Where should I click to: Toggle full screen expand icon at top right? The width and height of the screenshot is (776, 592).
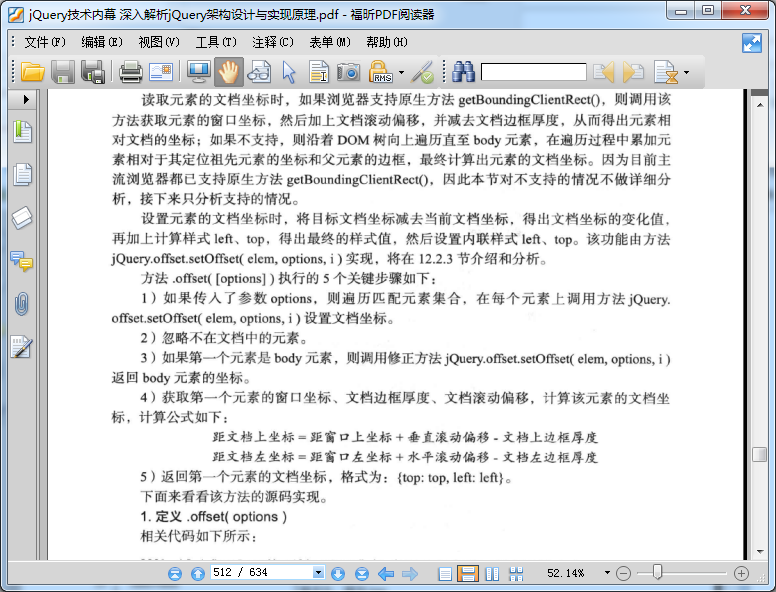click(x=752, y=43)
